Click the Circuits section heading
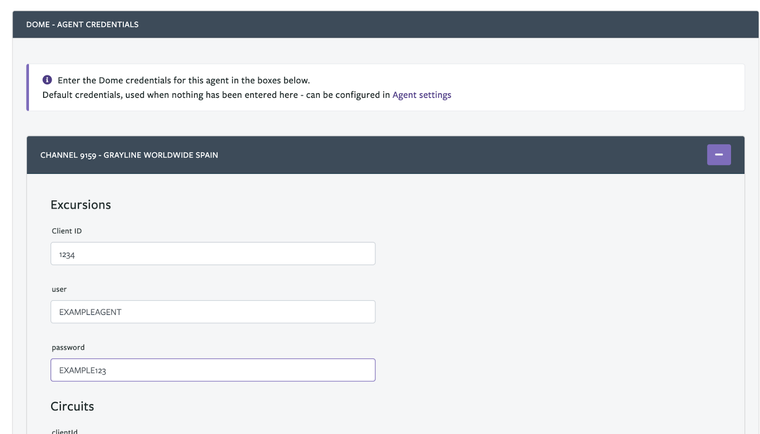Viewport: 760px width, 434px height. tap(72, 406)
